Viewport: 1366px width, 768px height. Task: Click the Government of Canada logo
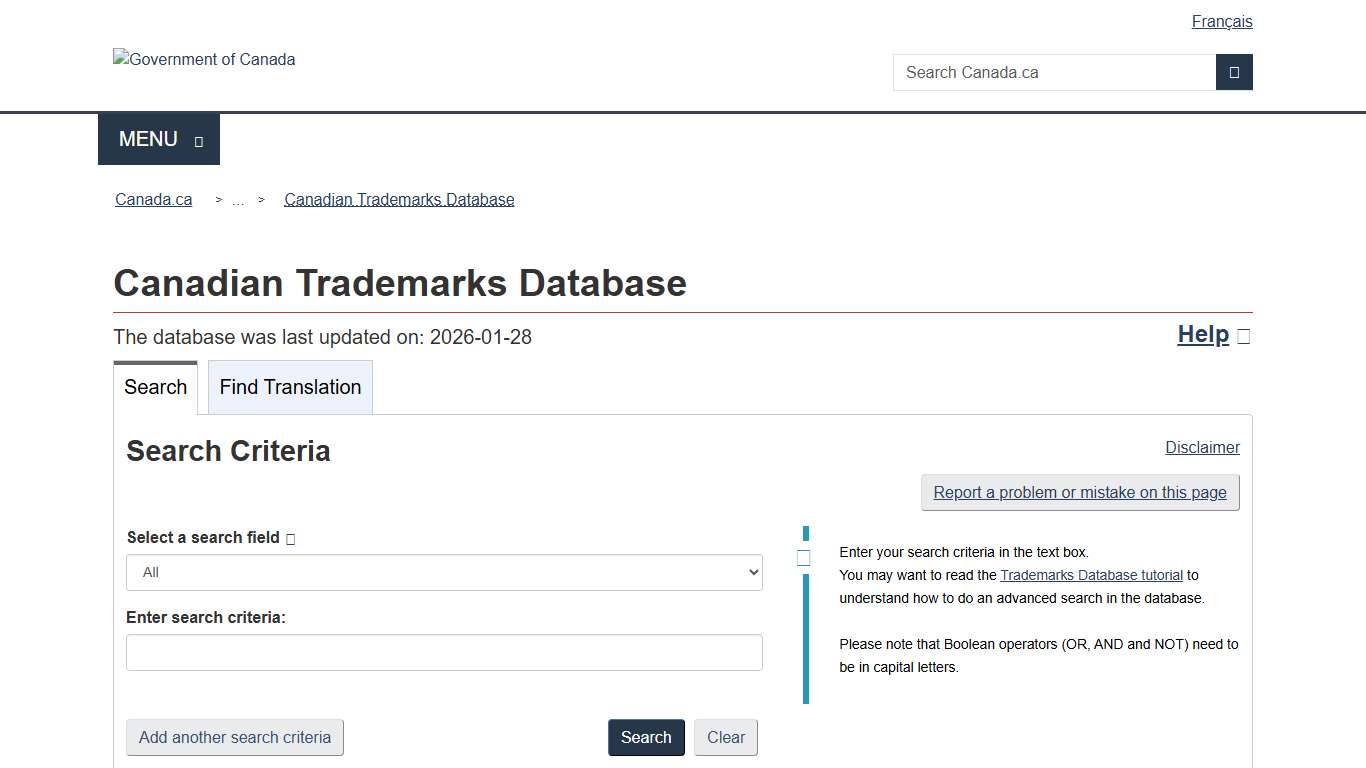click(203, 59)
